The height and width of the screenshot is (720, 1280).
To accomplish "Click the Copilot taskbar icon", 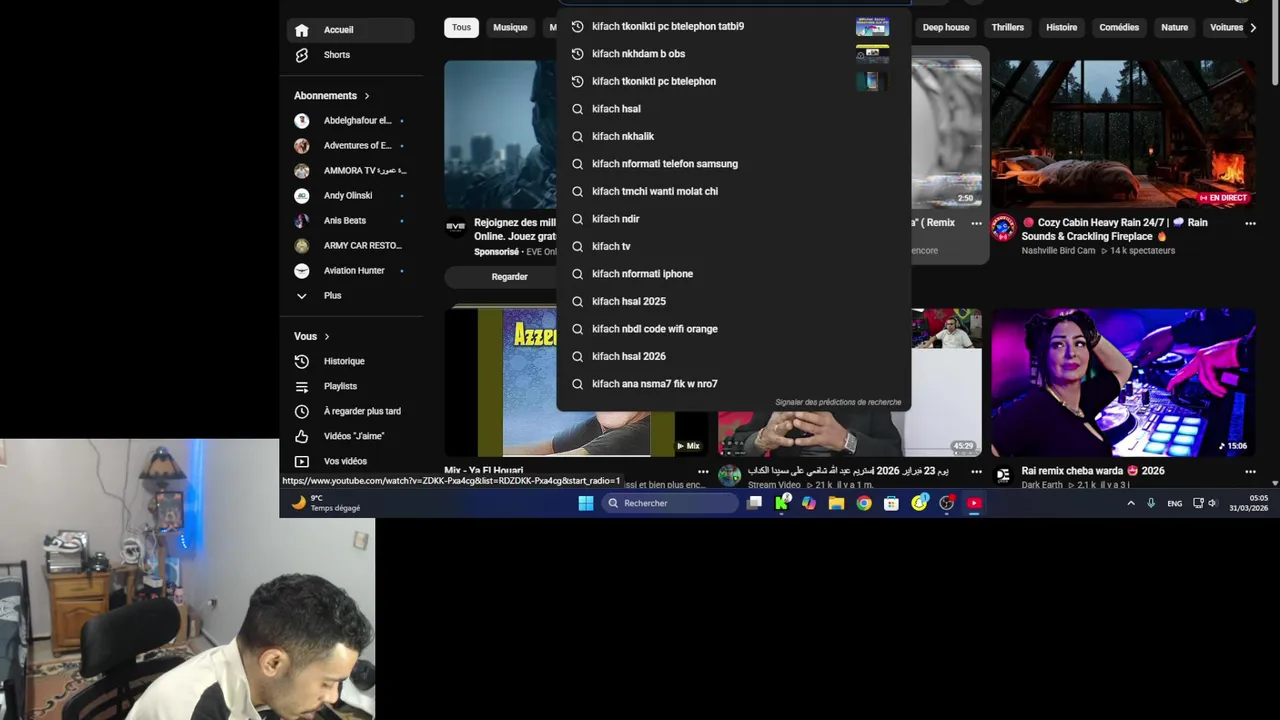I will 809,503.
